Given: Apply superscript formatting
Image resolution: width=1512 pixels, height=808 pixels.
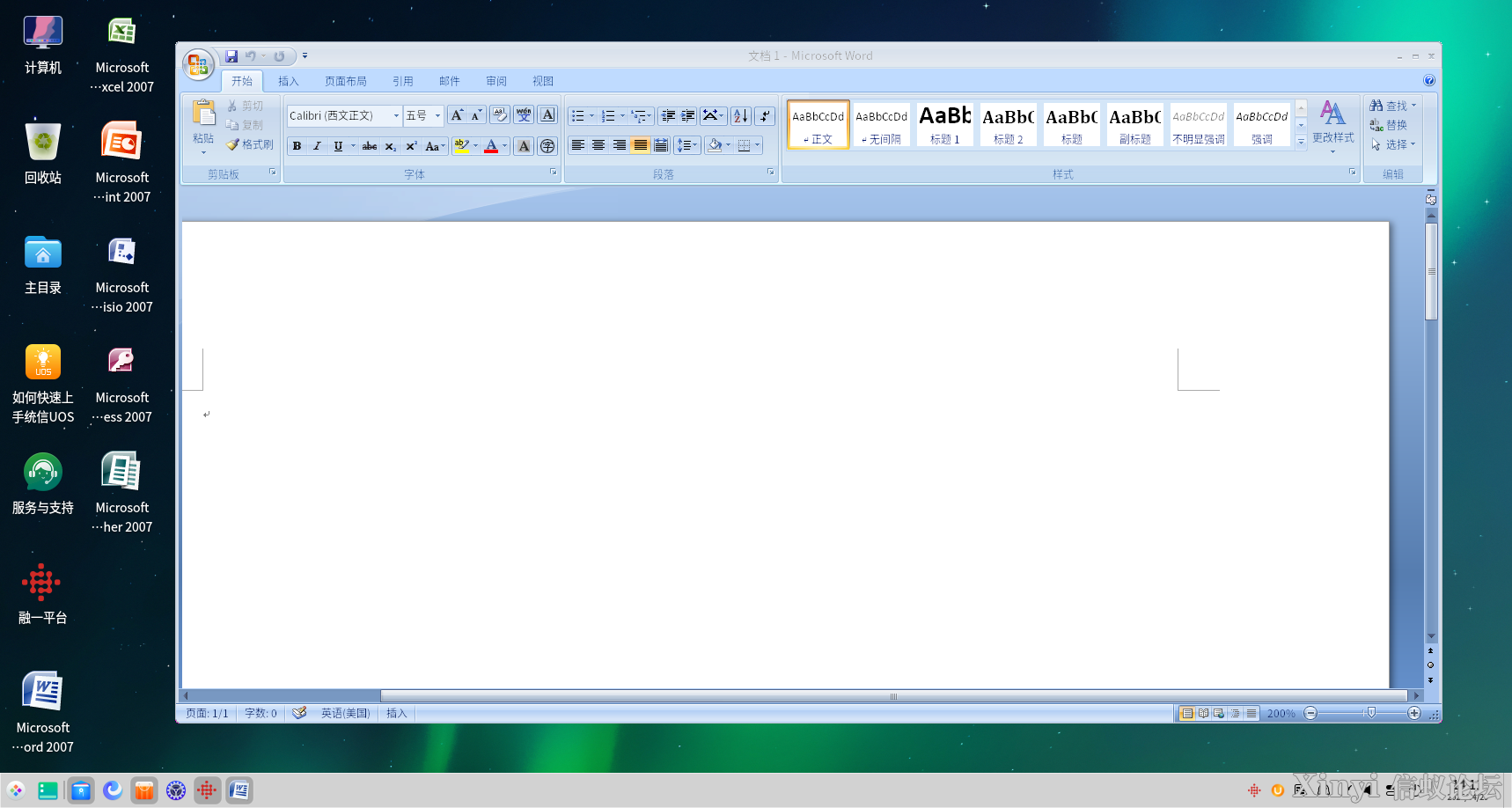Looking at the screenshot, I should (x=411, y=146).
